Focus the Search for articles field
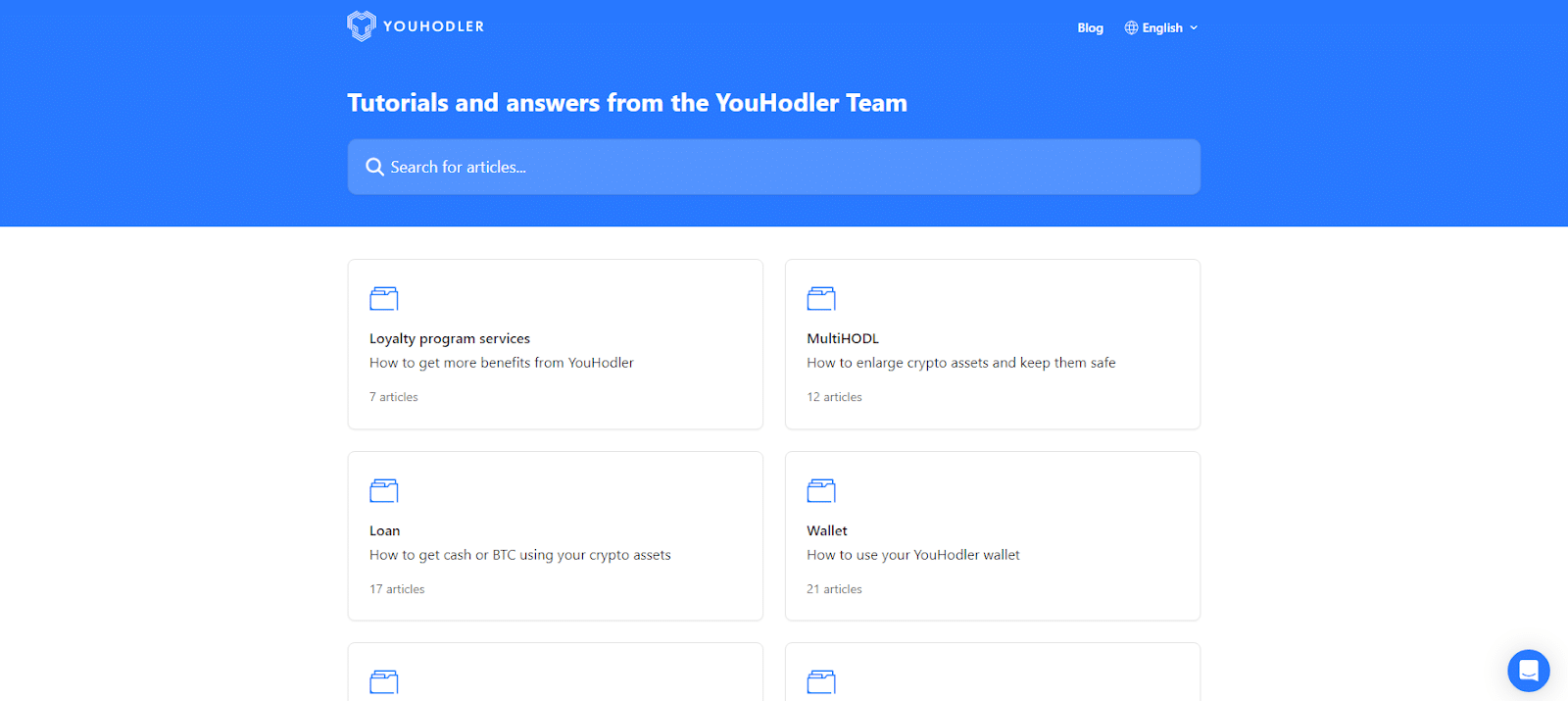This screenshot has height=701, width=1568. click(773, 167)
